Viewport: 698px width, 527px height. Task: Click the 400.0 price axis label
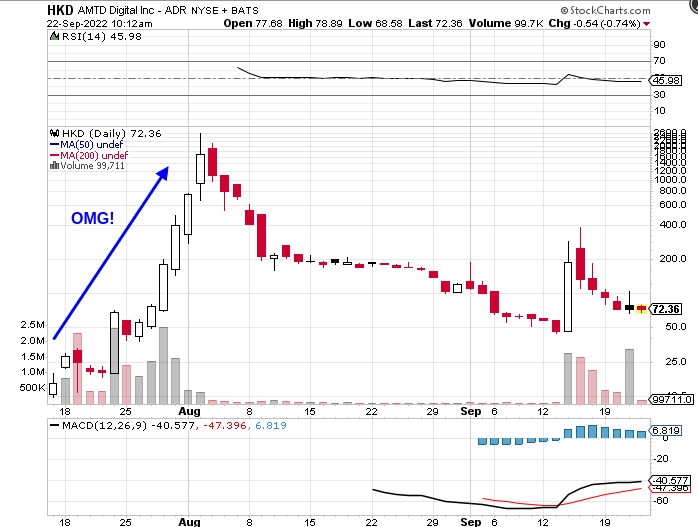click(x=673, y=224)
